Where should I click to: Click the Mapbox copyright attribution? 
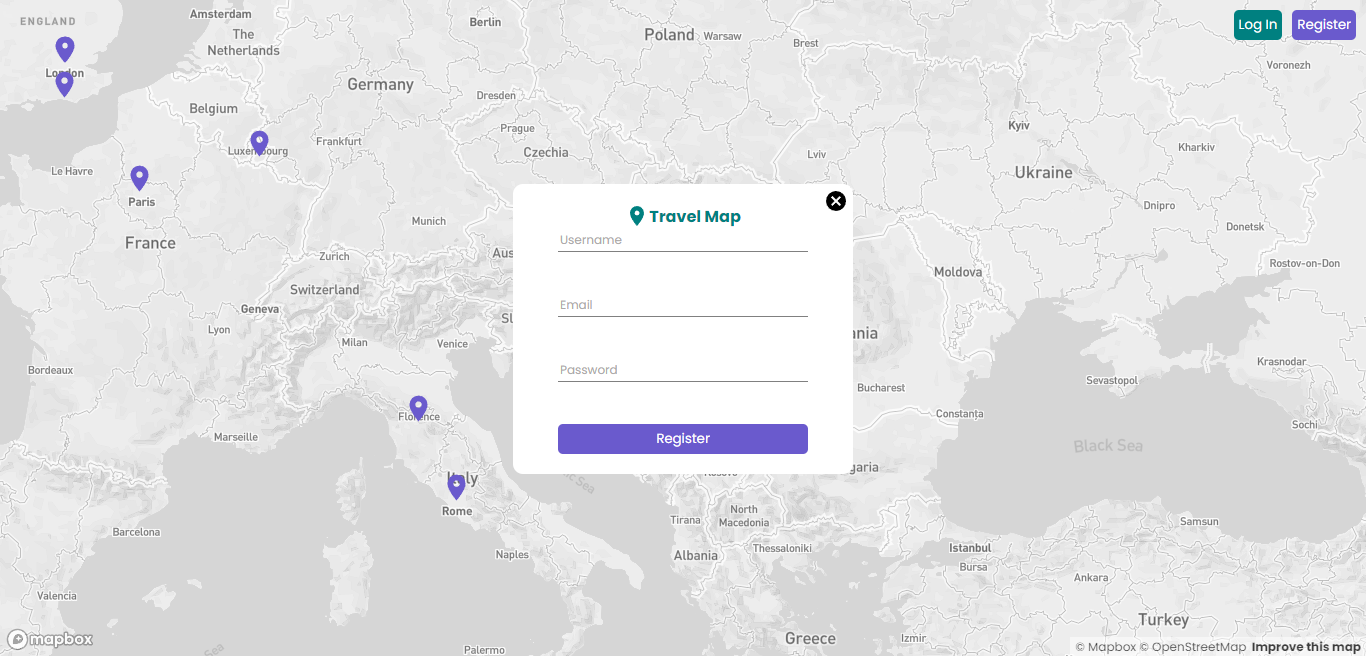pos(1106,646)
